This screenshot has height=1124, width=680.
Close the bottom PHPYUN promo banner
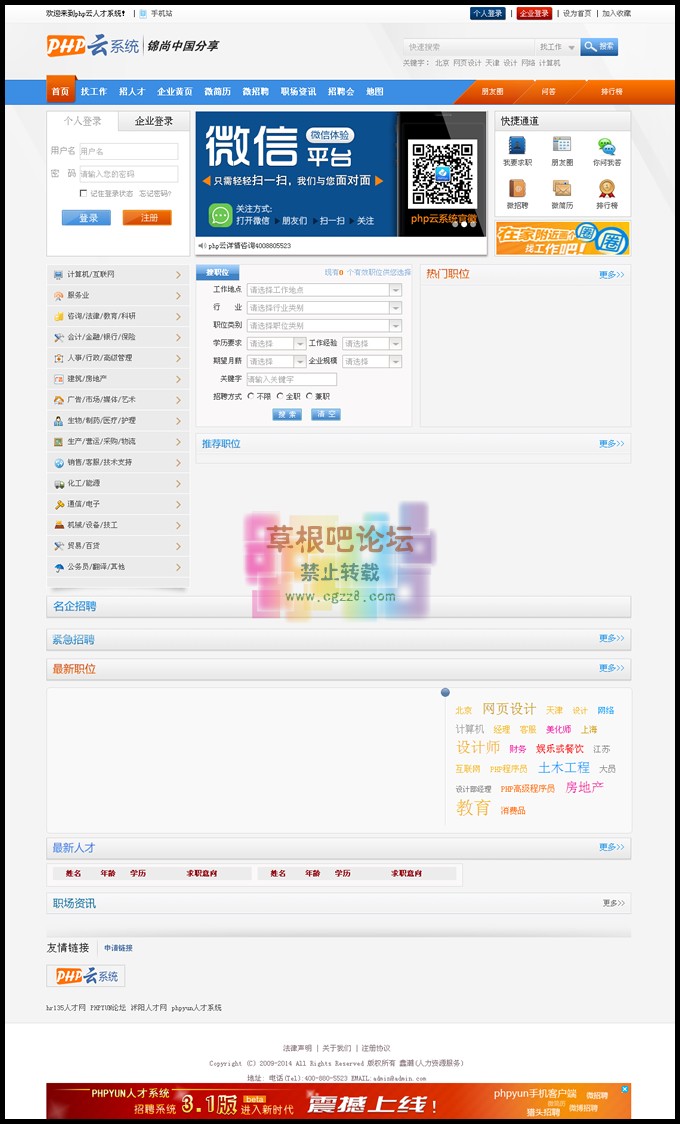click(x=624, y=1089)
